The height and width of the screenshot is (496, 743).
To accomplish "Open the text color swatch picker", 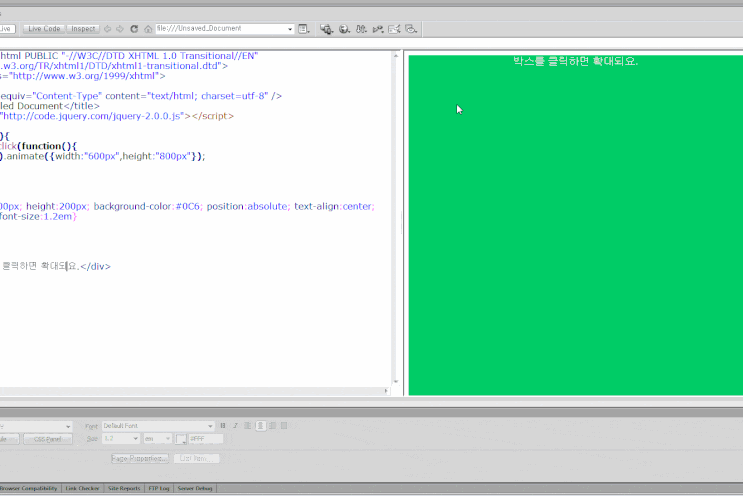I will coord(181,439).
